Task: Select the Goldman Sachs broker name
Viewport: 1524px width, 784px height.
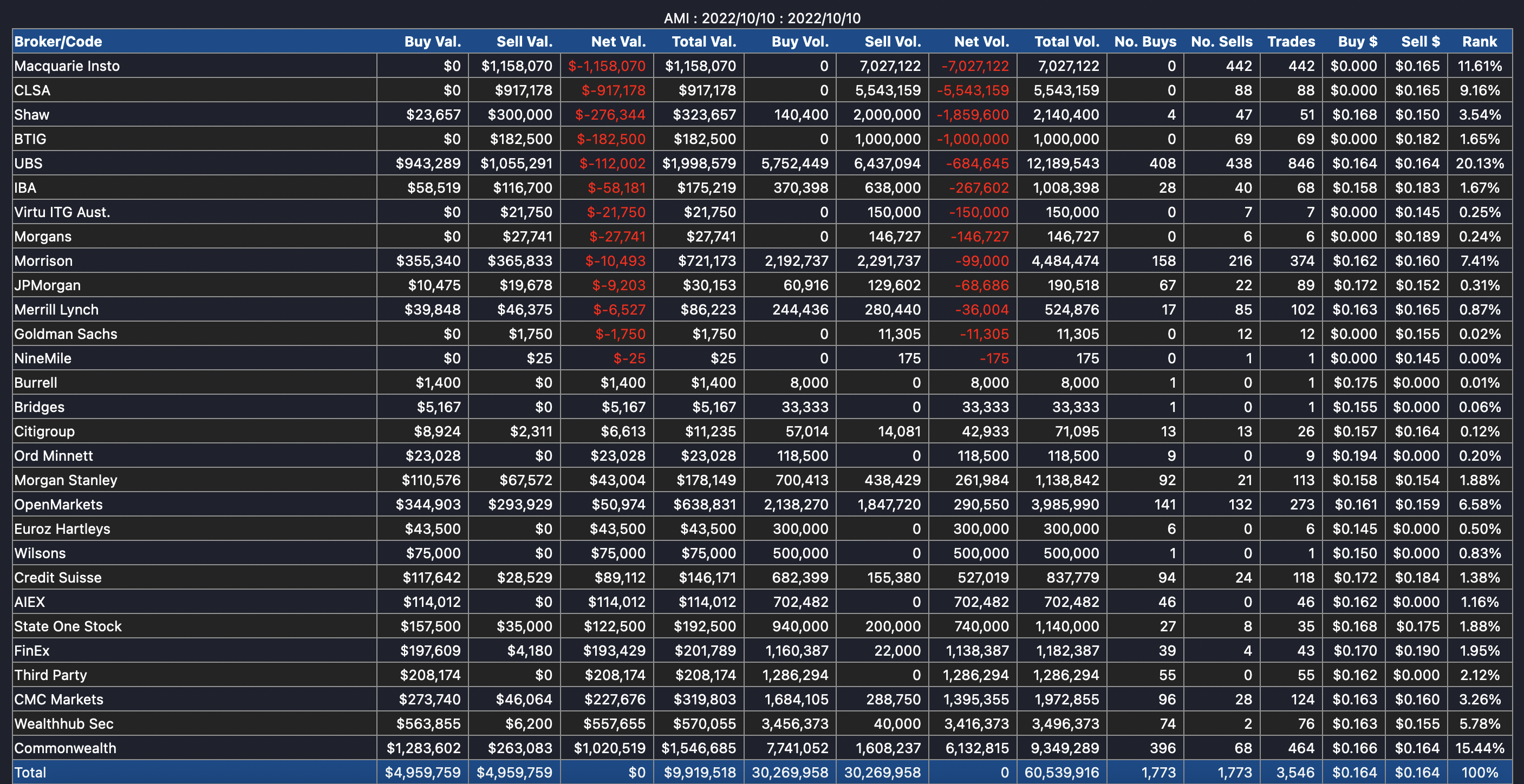Action: click(66, 334)
